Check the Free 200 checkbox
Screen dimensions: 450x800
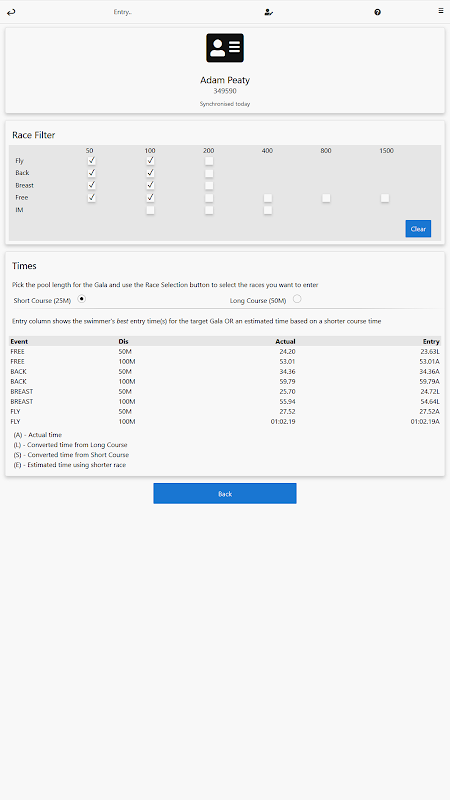pos(209,197)
